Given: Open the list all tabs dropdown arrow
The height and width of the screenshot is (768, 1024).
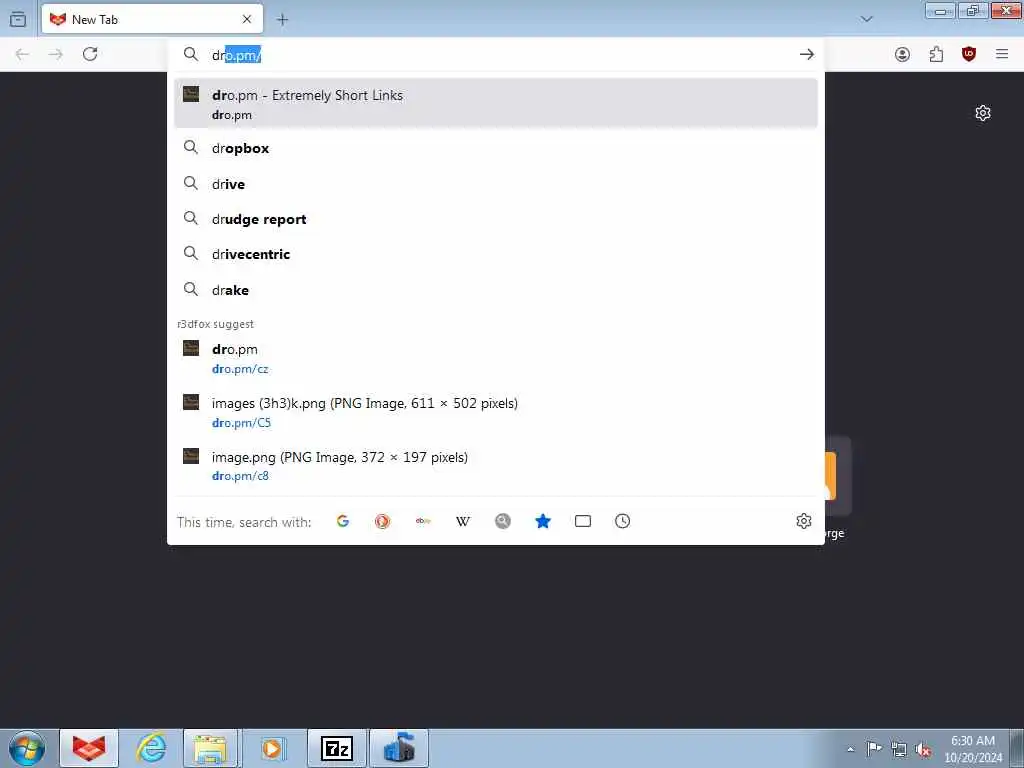Looking at the screenshot, I should pos(866,19).
